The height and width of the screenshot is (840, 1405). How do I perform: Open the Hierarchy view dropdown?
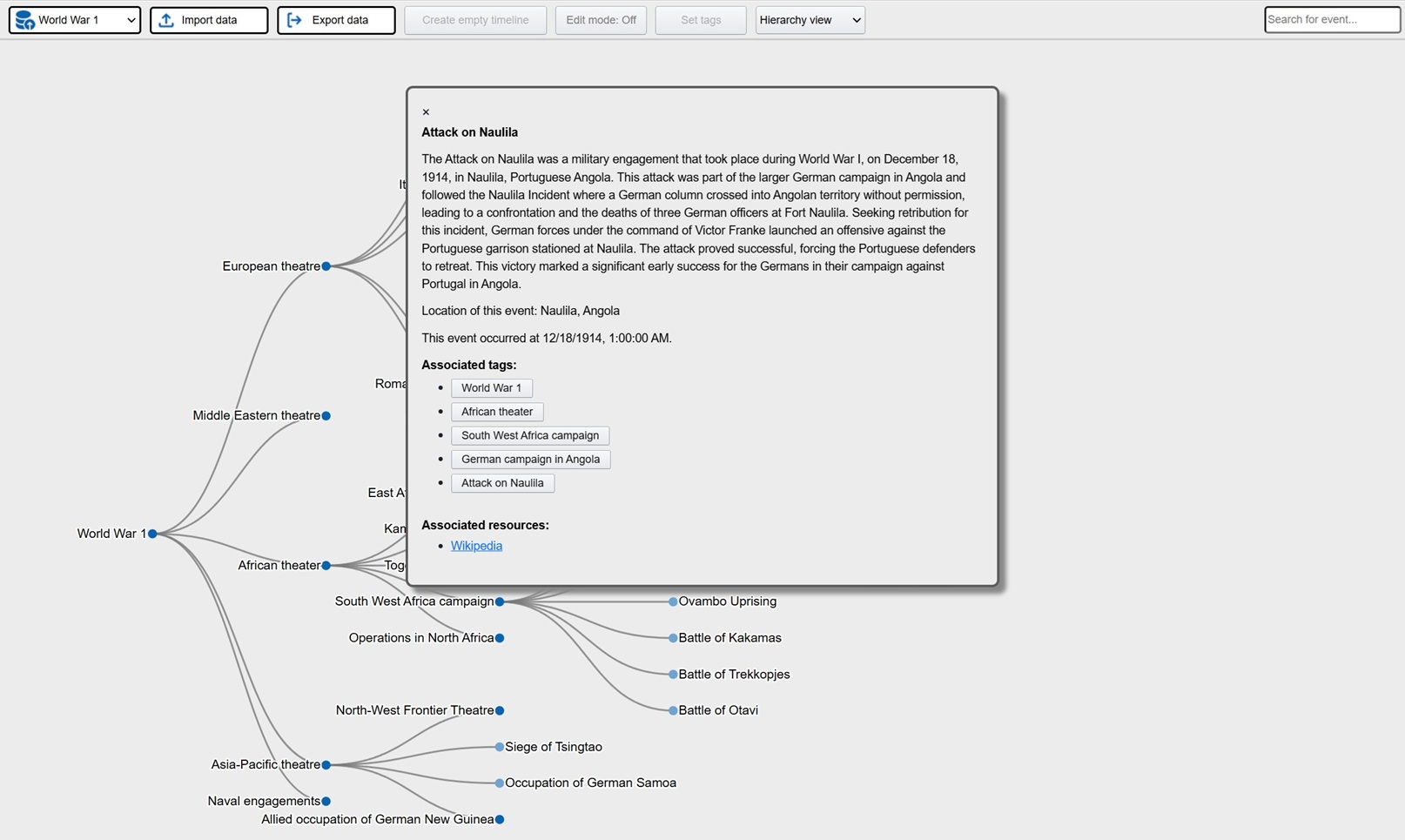pos(810,20)
